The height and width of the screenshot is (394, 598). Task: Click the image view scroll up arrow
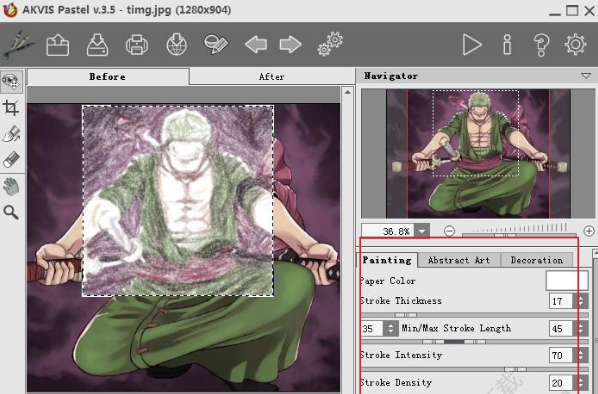click(347, 92)
